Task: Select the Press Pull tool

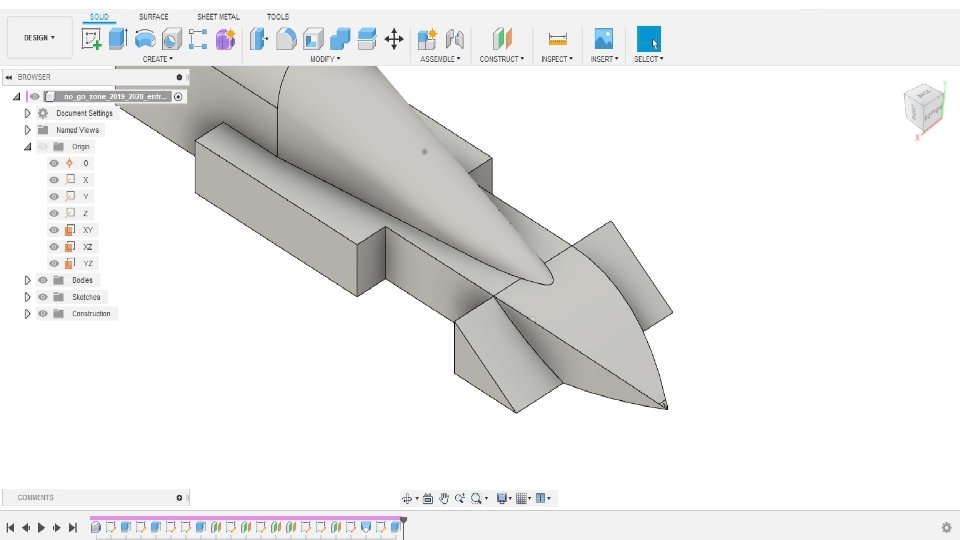Action: [259, 39]
